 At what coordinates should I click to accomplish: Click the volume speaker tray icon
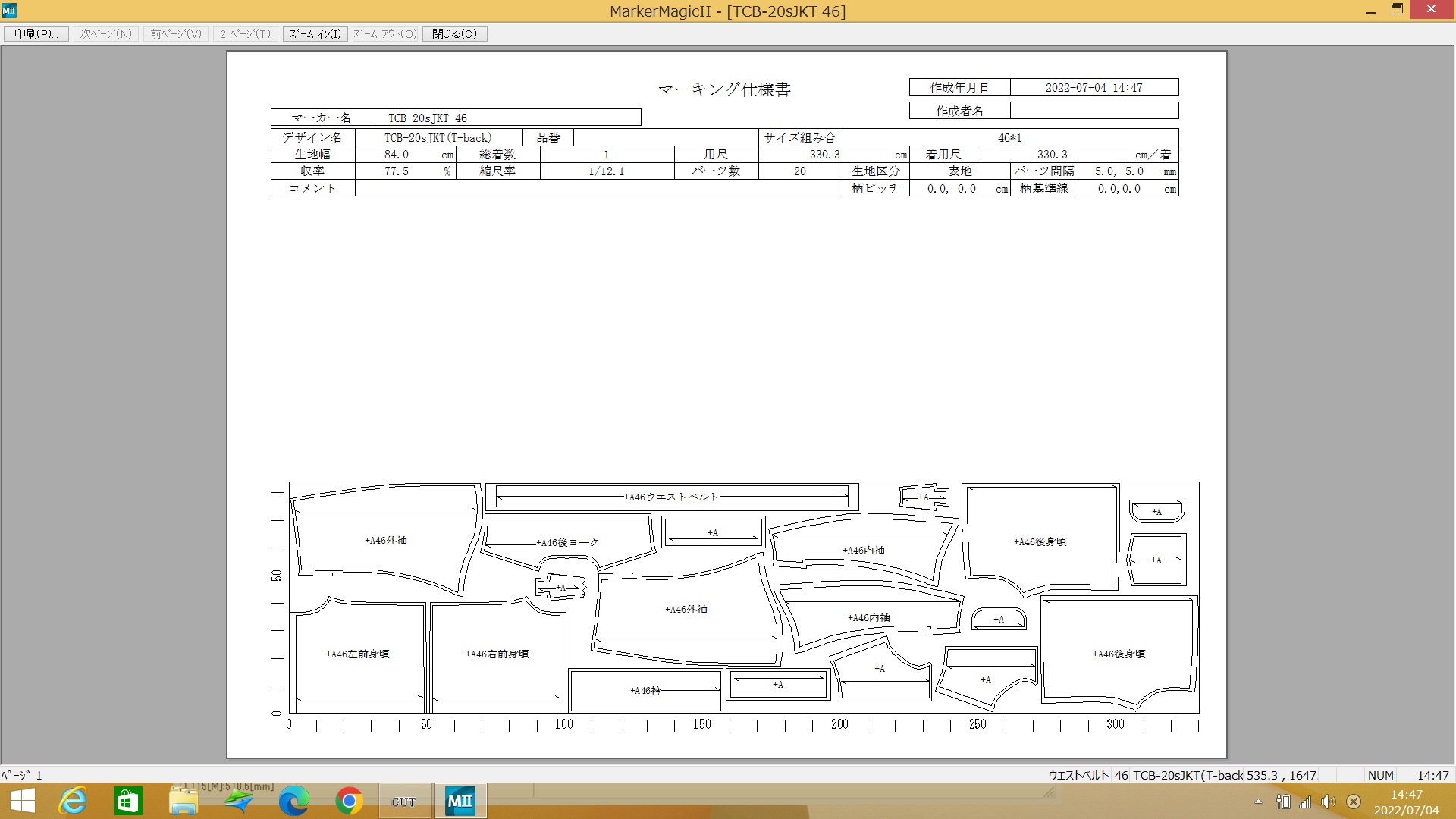click(x=1328, y=802)
